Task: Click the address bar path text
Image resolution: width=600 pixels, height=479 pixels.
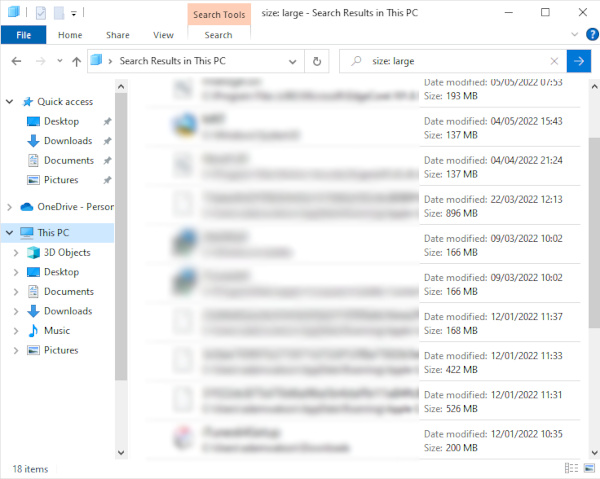Action: tap(173, 61)
